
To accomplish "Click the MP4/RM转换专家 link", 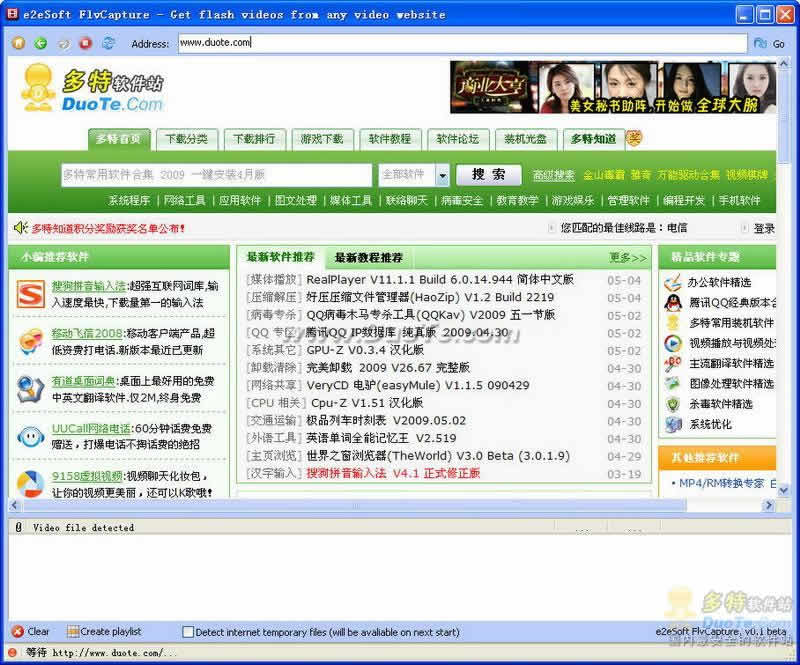I will click(x=721, y=483).
